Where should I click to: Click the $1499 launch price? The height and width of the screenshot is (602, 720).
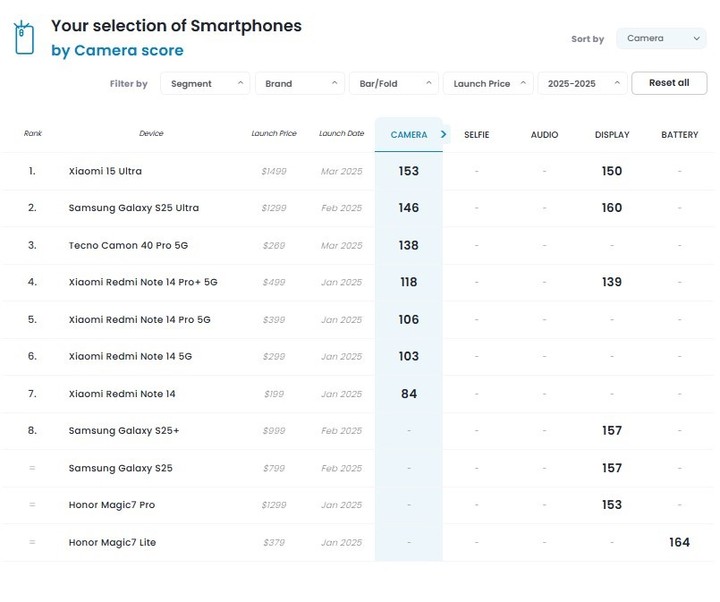point(274,171)
